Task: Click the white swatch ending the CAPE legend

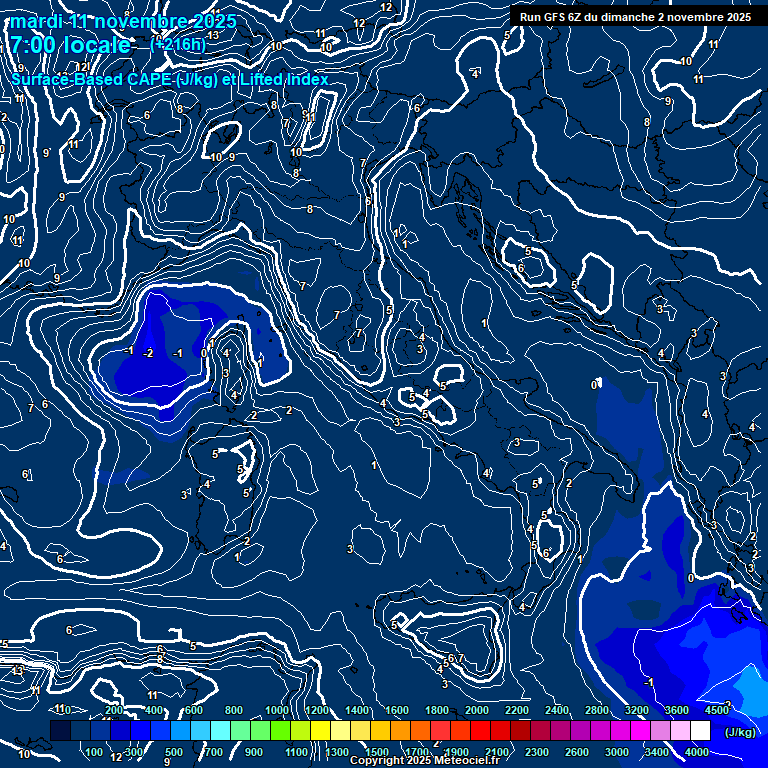Action: (x=700, y=730)
